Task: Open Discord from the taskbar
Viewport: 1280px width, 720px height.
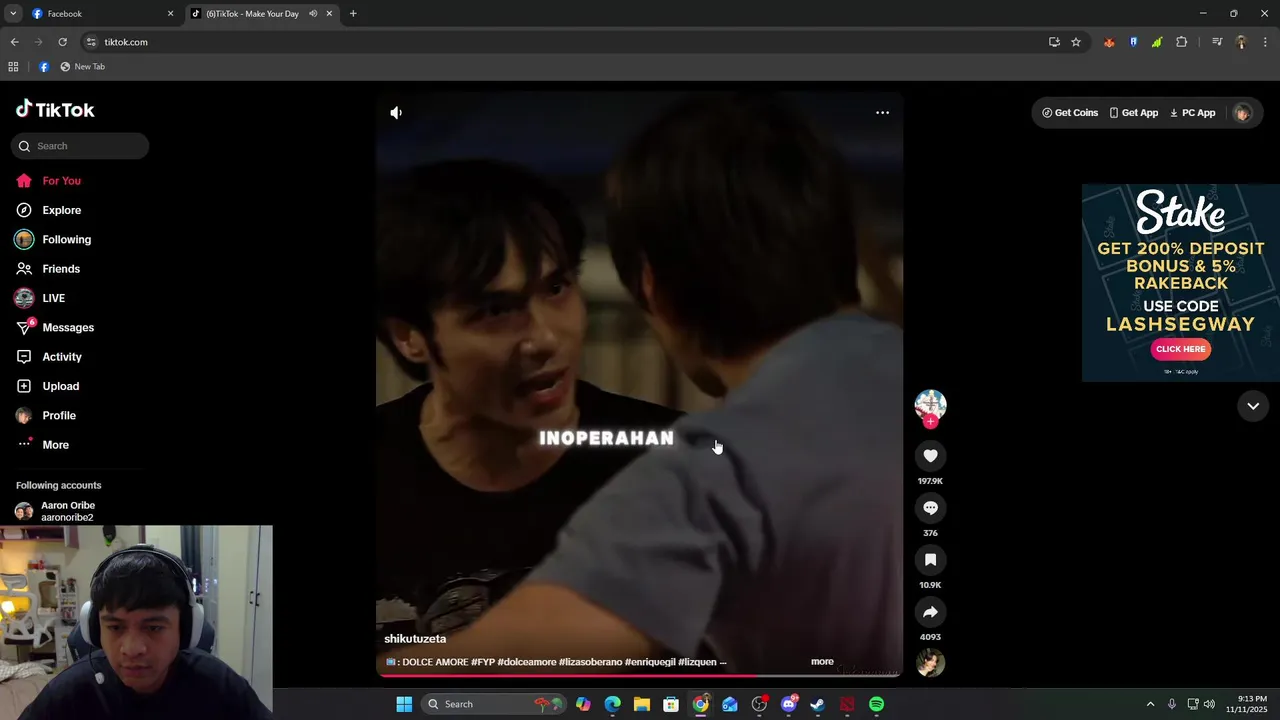Action: pos(789,704)
